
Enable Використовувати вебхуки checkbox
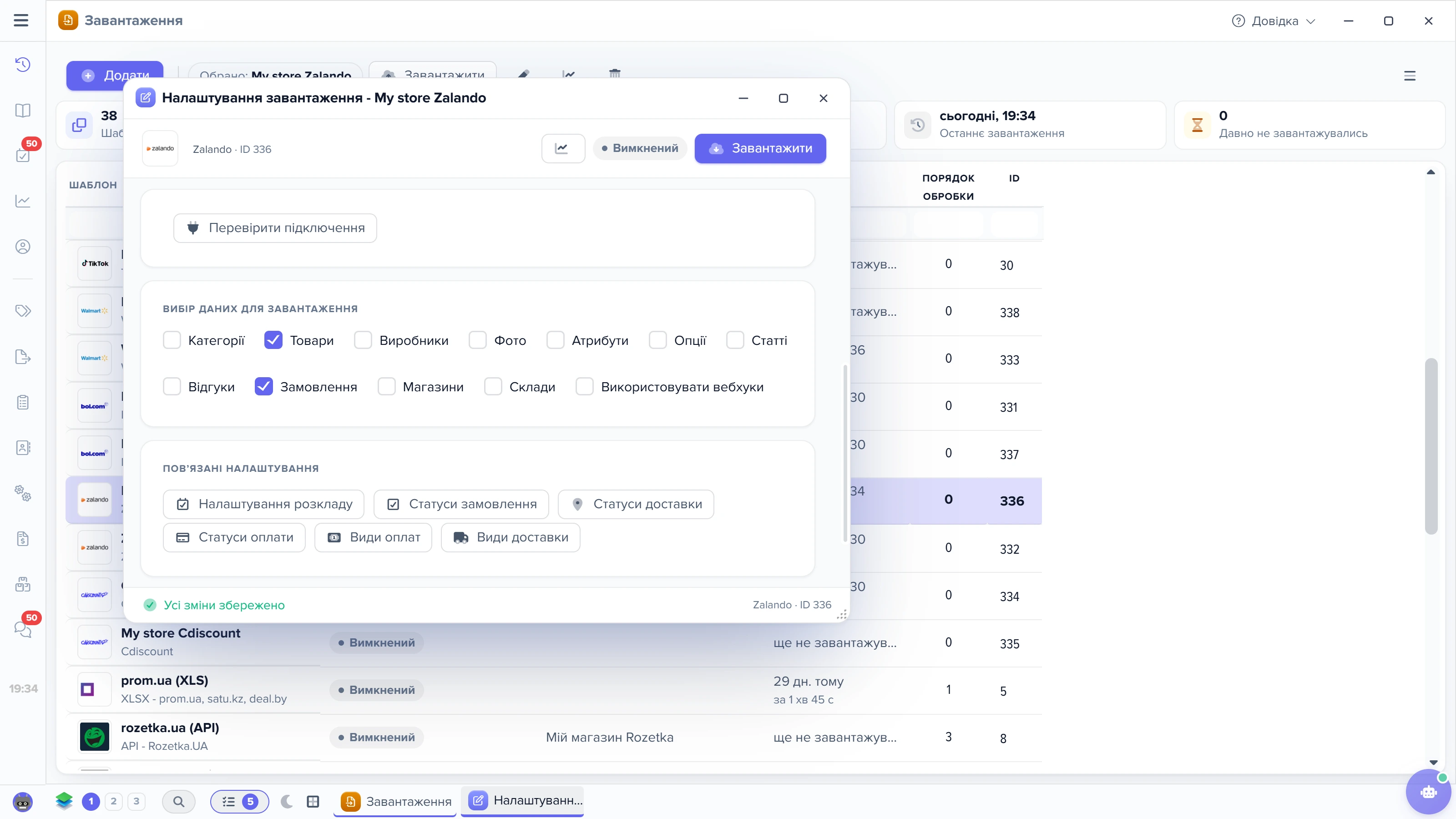[584, 387]
